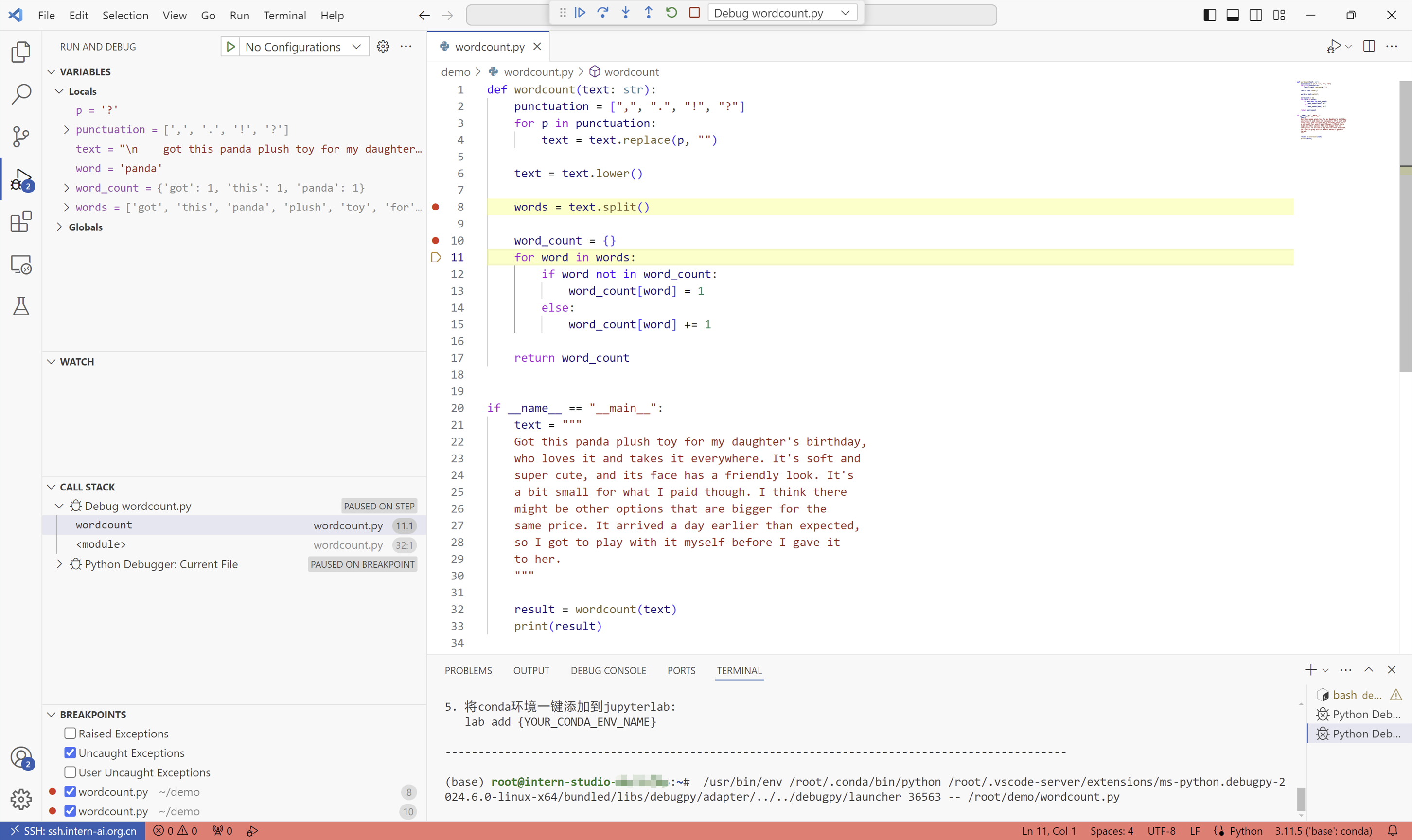Enable the Raised Exceptions breakpoint checkbox
The width and height of the screenshot is (1412, 840).
[70, 733]
